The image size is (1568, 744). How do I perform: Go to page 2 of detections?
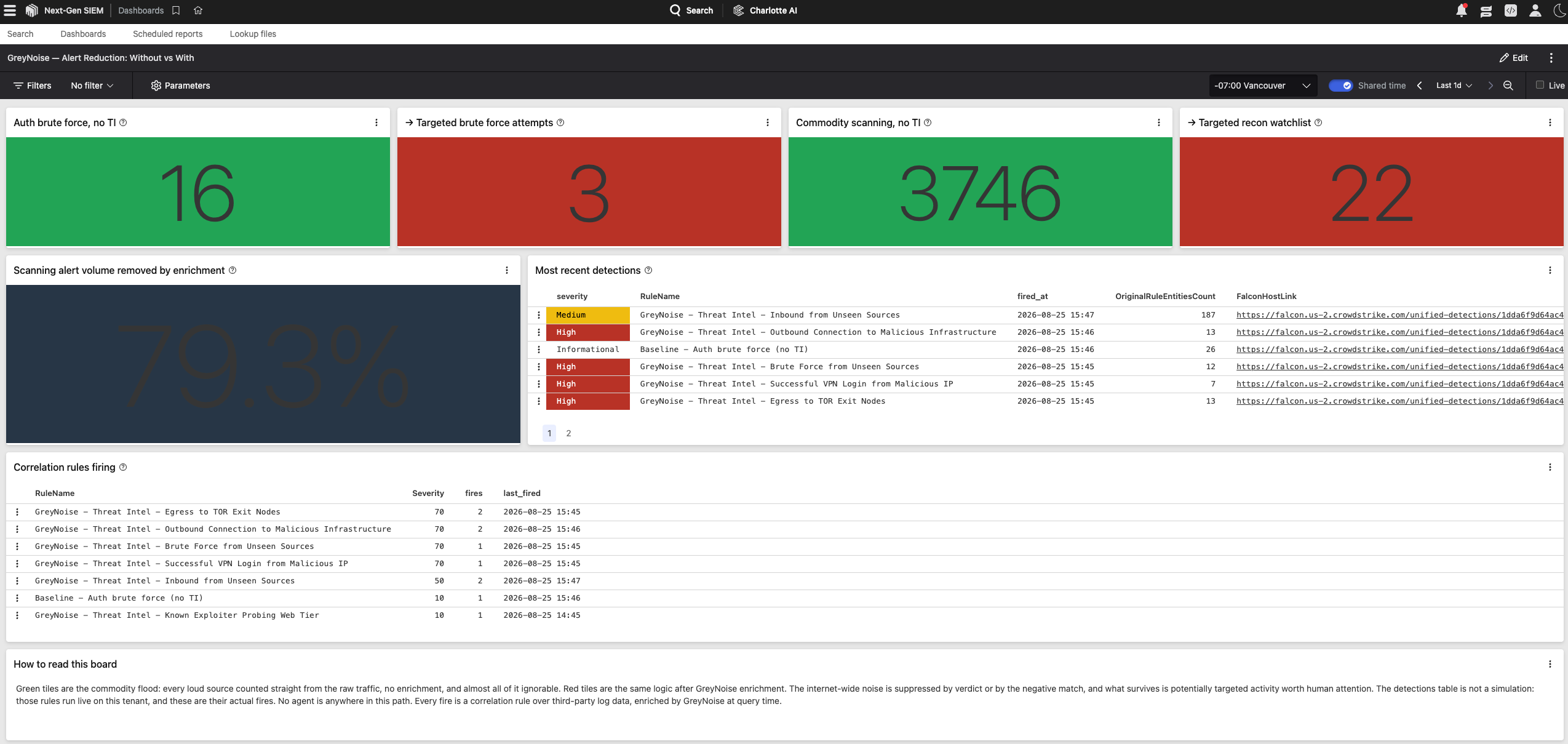(x=568, y=433)
